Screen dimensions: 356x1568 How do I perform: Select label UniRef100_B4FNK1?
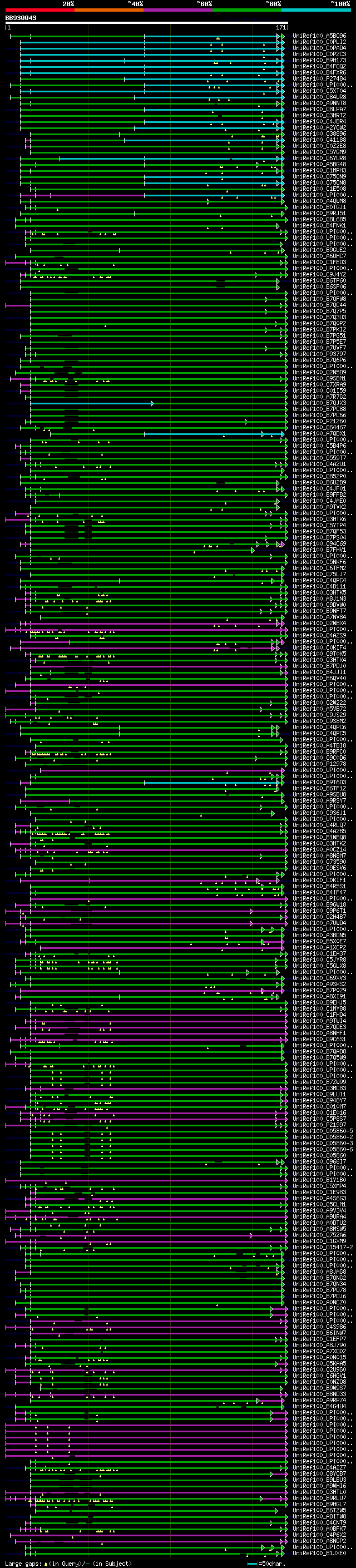[319, 226]
